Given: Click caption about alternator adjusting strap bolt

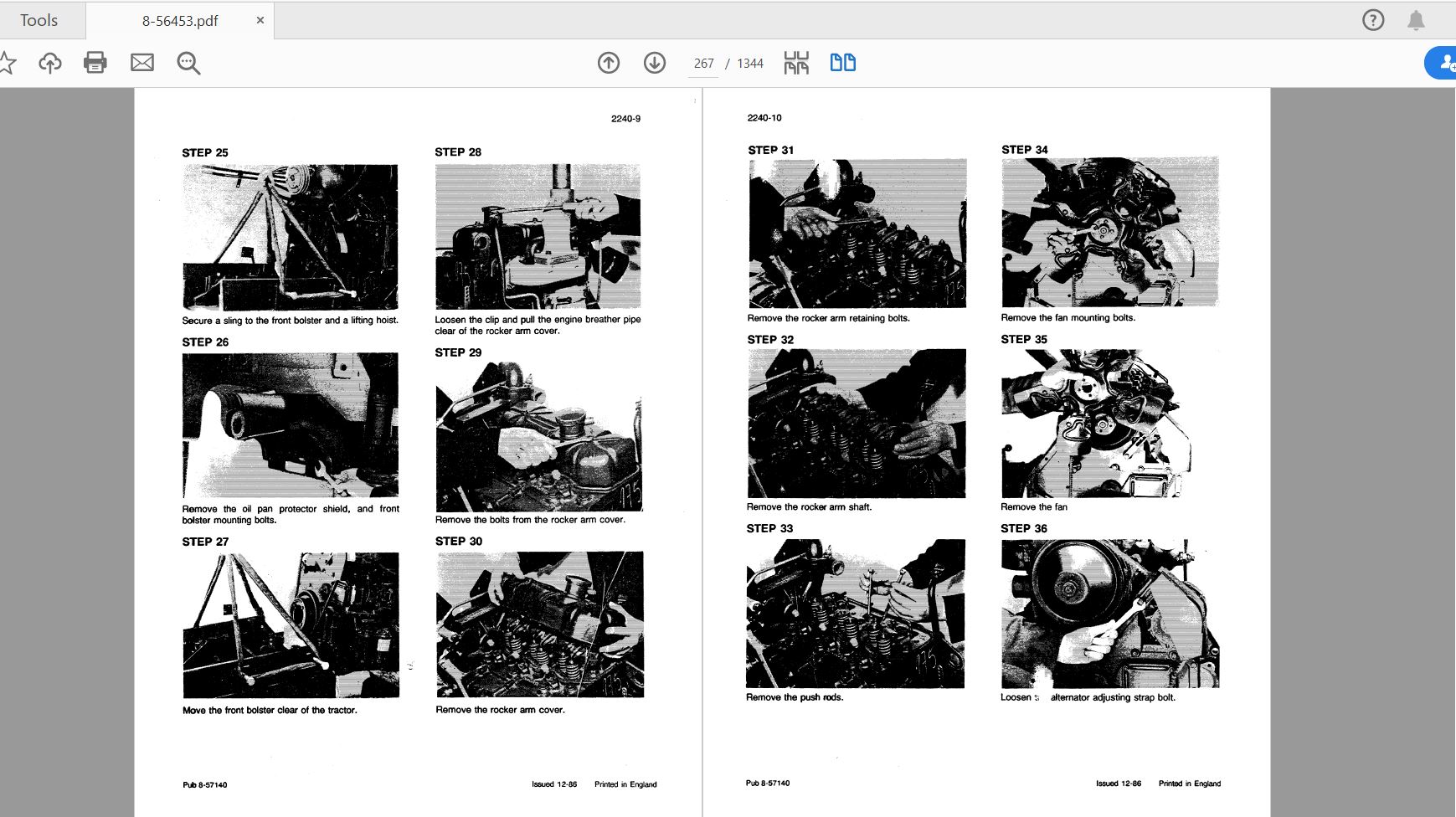Looking at the screenshot, I should point(1088,697).
